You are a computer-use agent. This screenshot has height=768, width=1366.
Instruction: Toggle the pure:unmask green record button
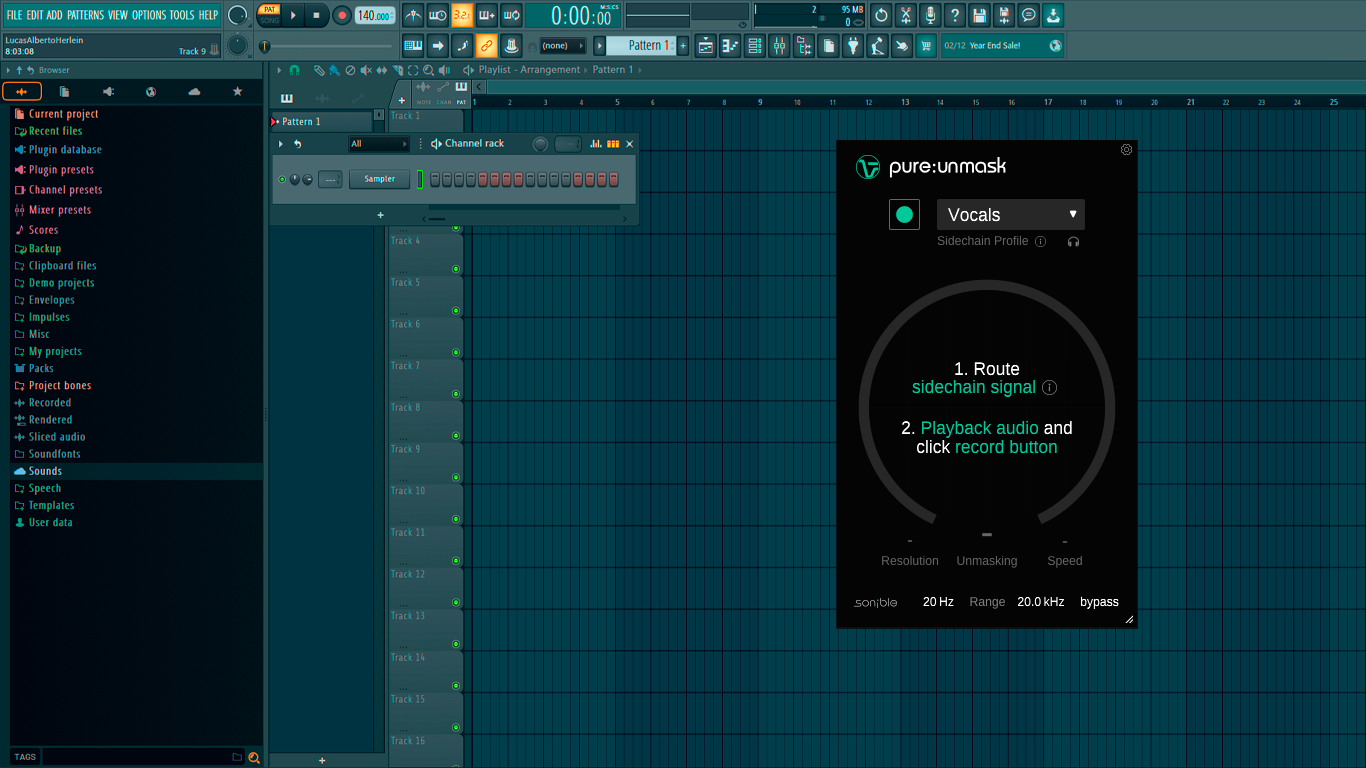tap(904, 215)
